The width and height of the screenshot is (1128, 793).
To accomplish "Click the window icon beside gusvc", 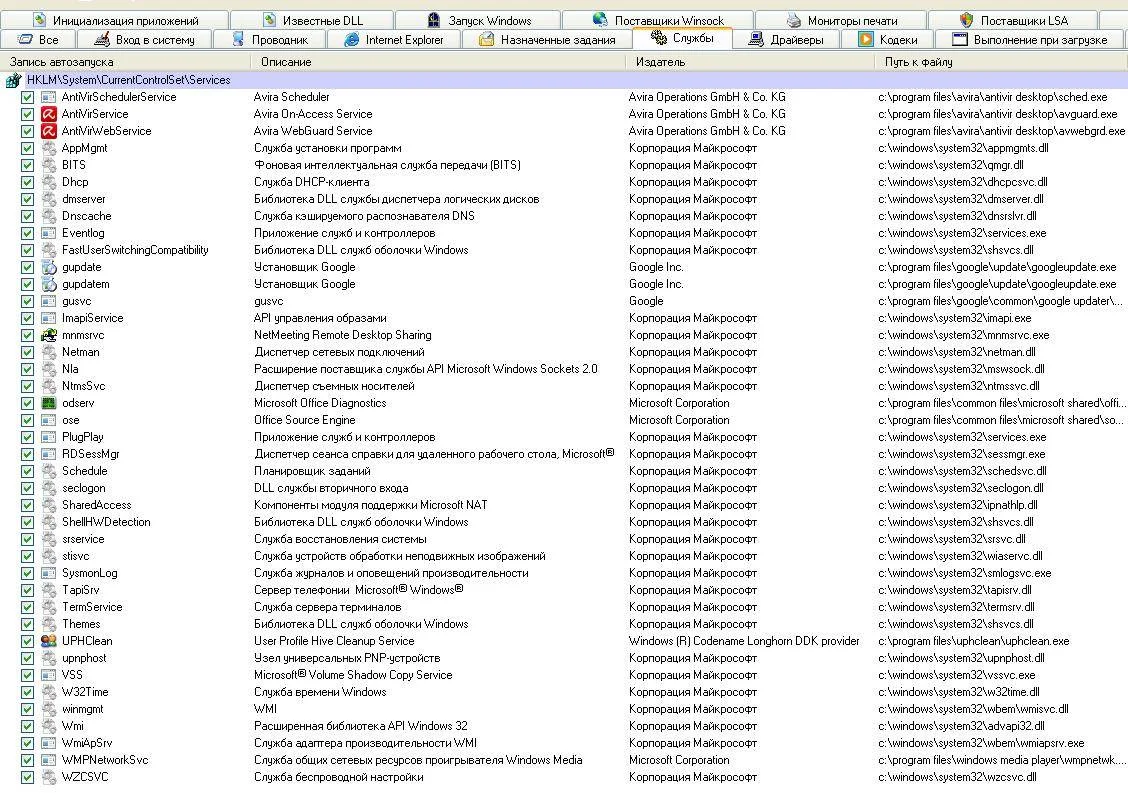I will (48, 301).
